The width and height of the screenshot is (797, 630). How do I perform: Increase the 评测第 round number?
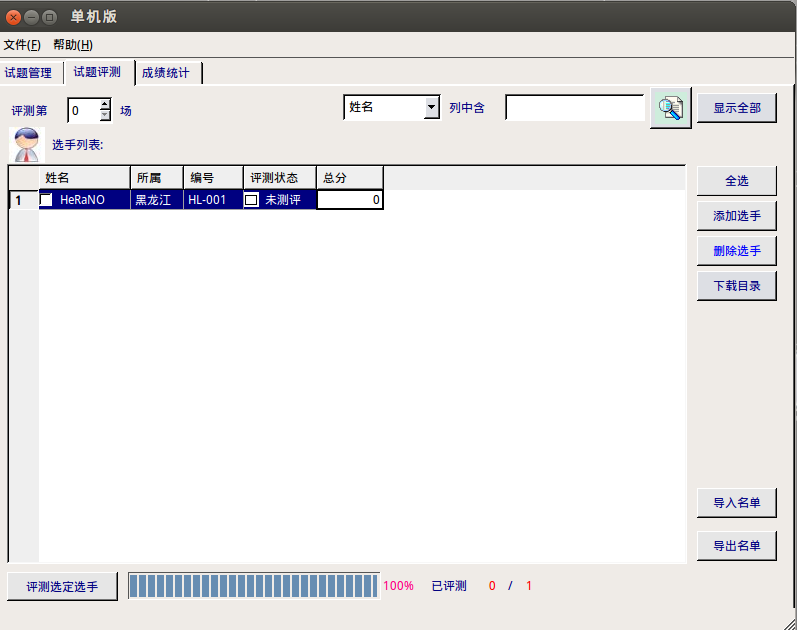tap(105, 104)
